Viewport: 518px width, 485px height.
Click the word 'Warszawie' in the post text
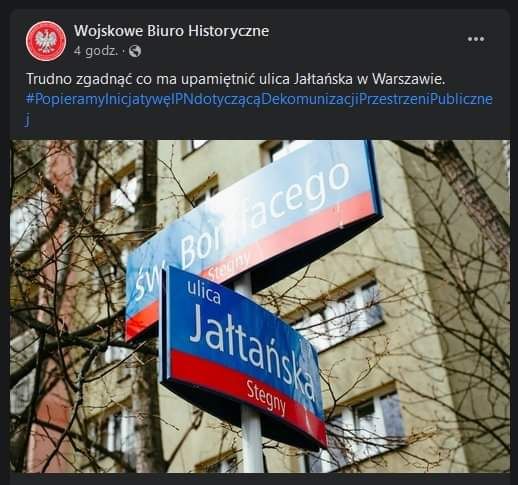coord(408,79)
